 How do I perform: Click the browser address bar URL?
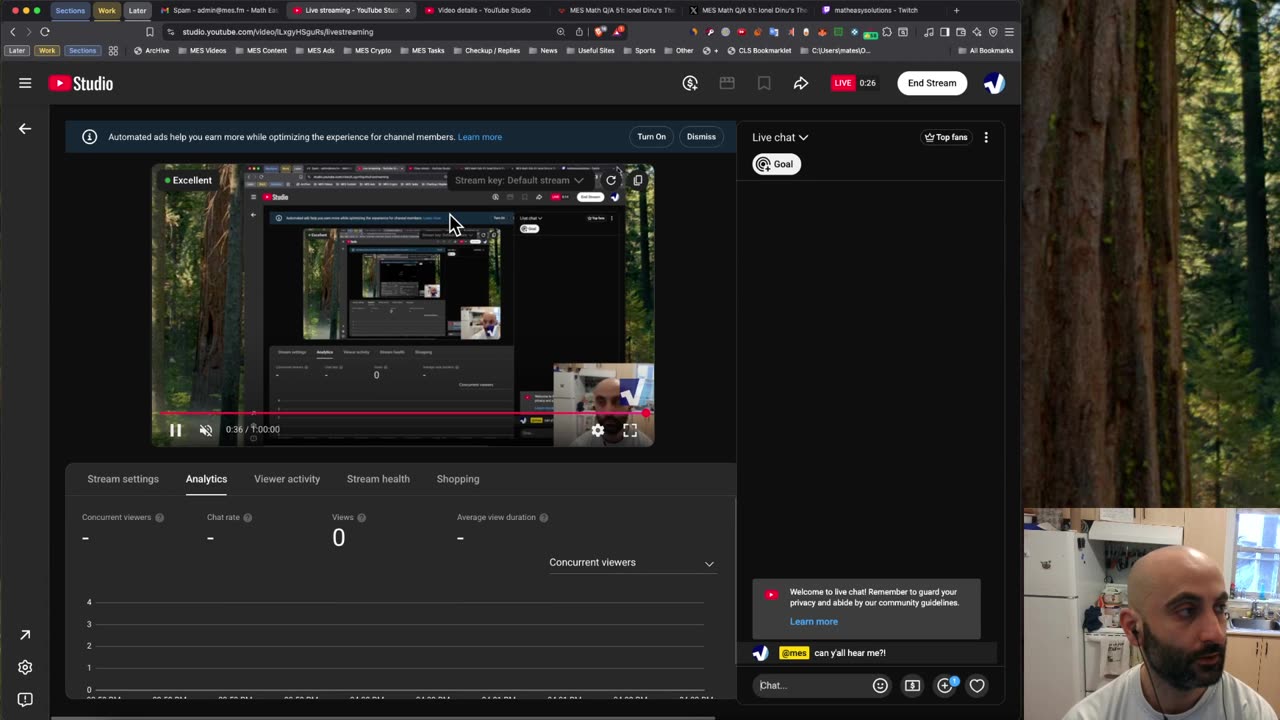point(278,32)
